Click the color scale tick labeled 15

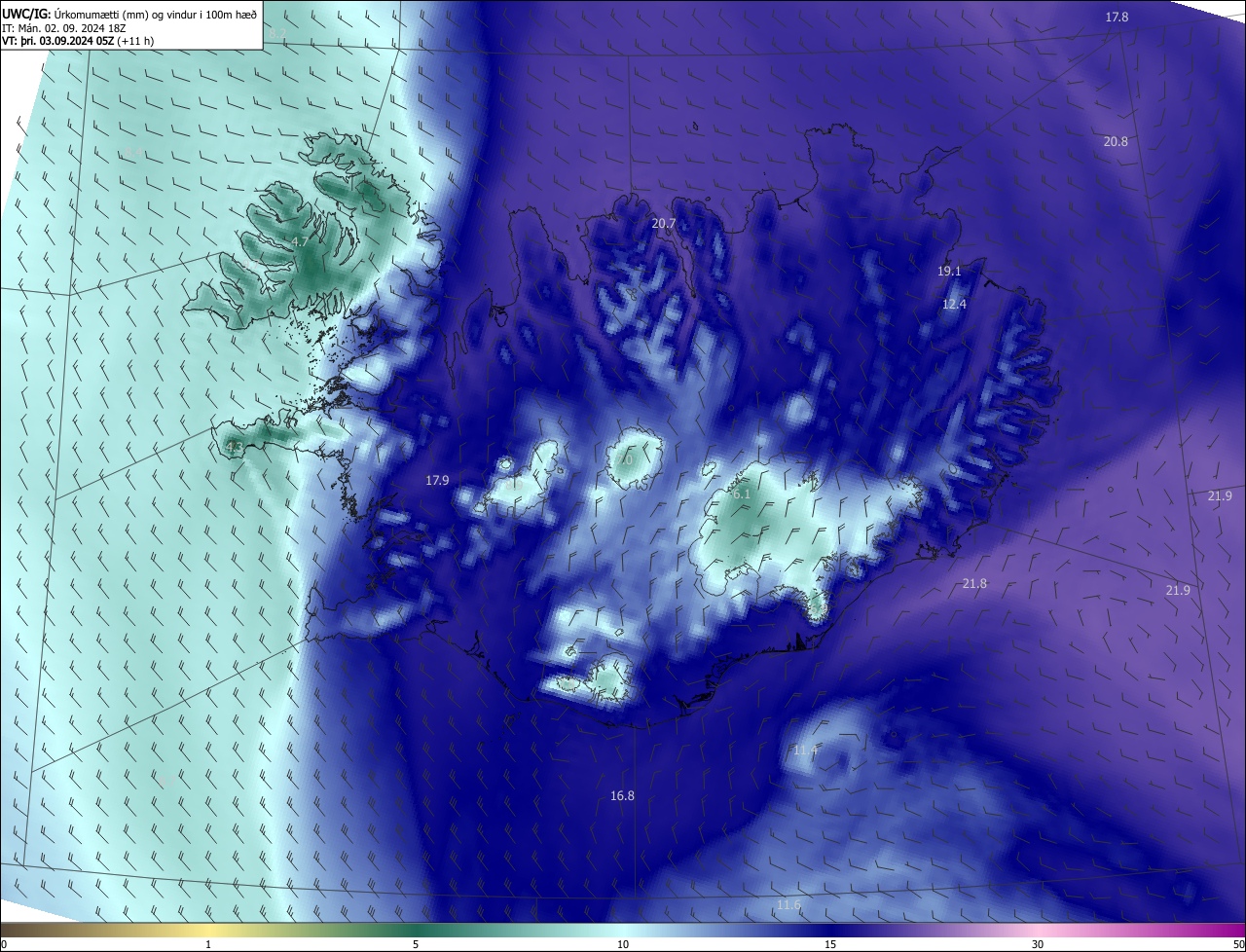[830, 944]
